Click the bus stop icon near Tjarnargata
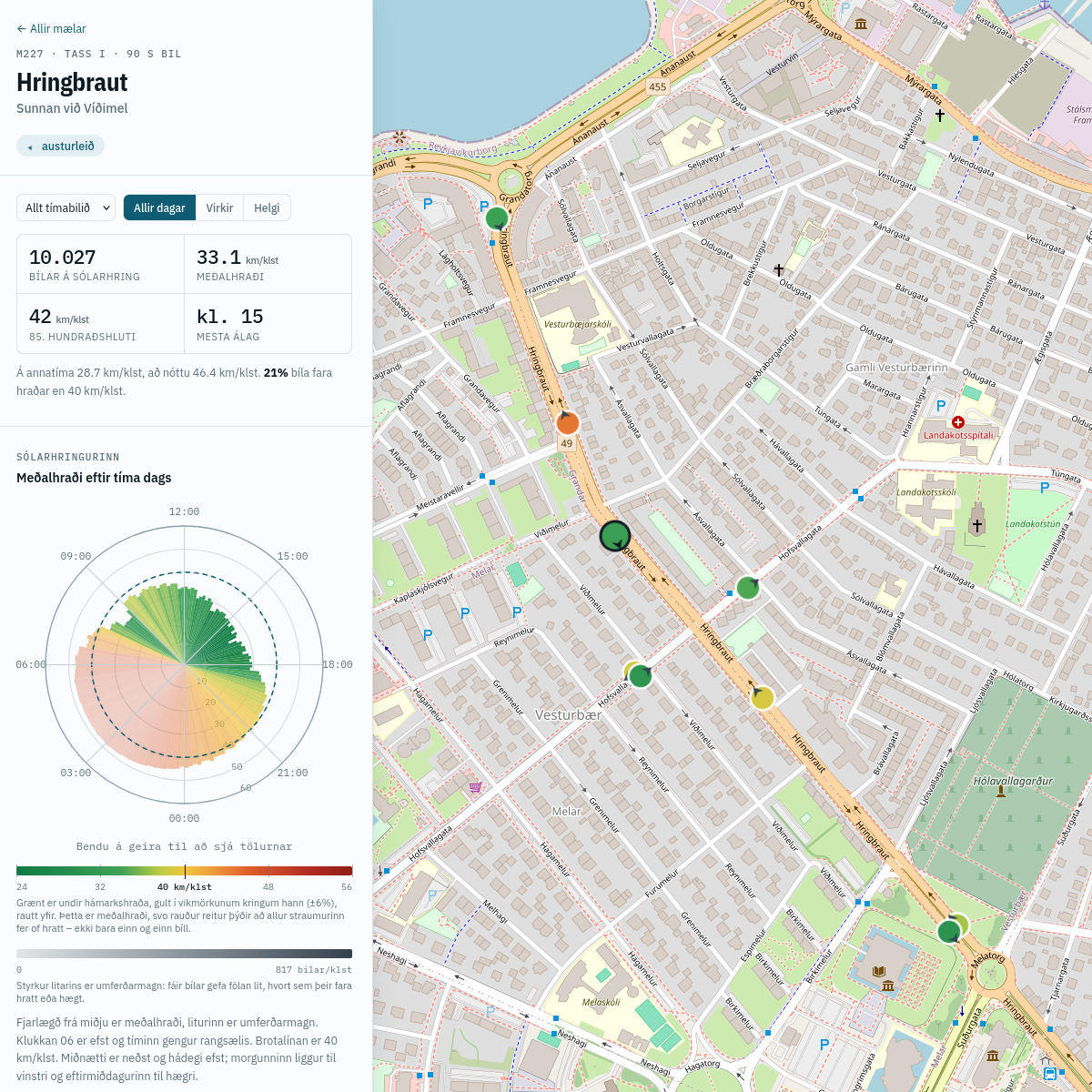 pos(1050,1073)
